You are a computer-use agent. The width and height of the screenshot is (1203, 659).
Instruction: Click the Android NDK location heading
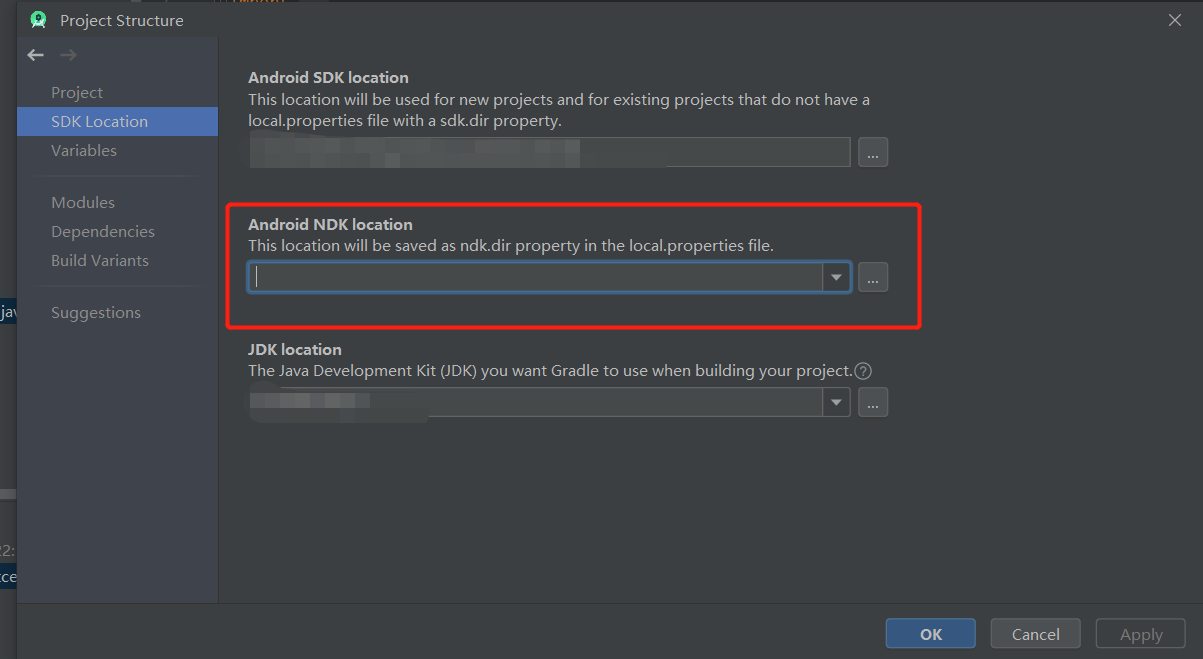[330, 224]
